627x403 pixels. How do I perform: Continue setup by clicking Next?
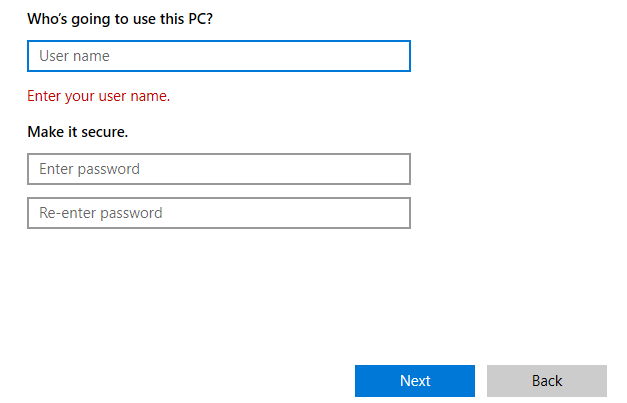[414, 381]
